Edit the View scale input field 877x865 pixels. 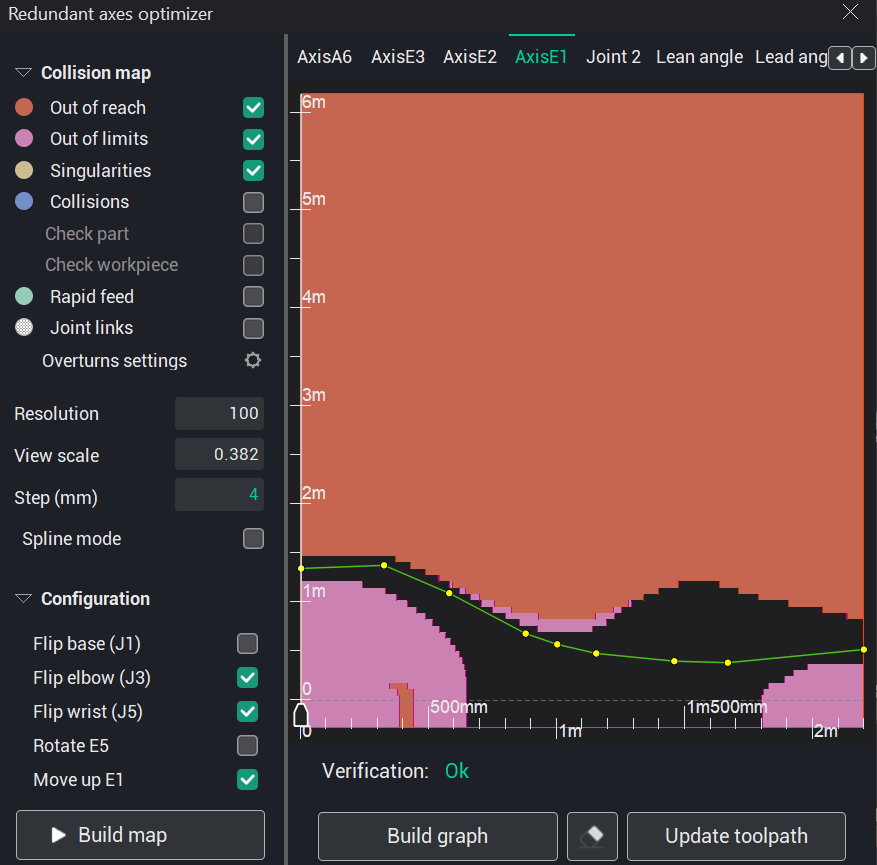click(219, 454)
